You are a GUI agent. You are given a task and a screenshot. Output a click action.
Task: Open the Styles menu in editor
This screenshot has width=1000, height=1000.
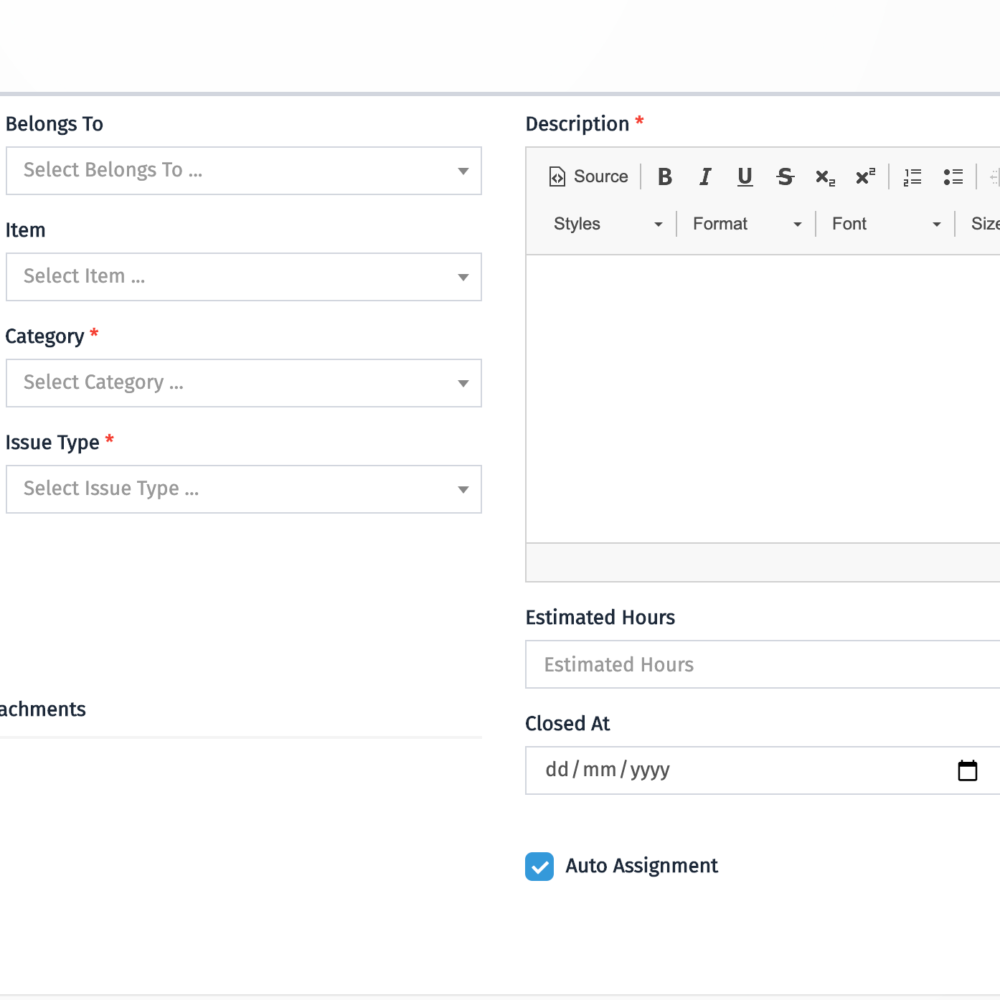(x=607, y=224)
